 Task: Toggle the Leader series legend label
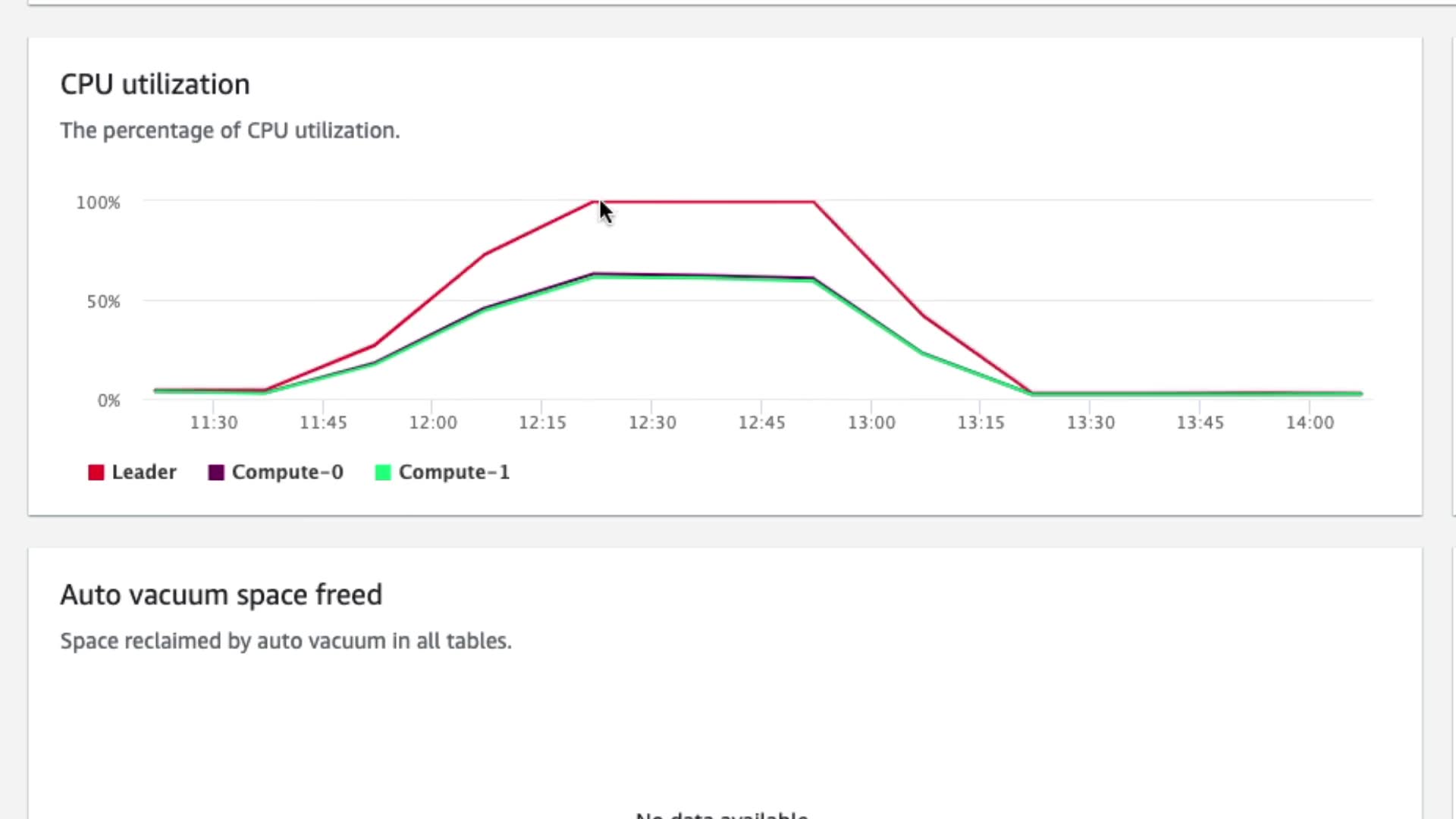pos(144,472)
